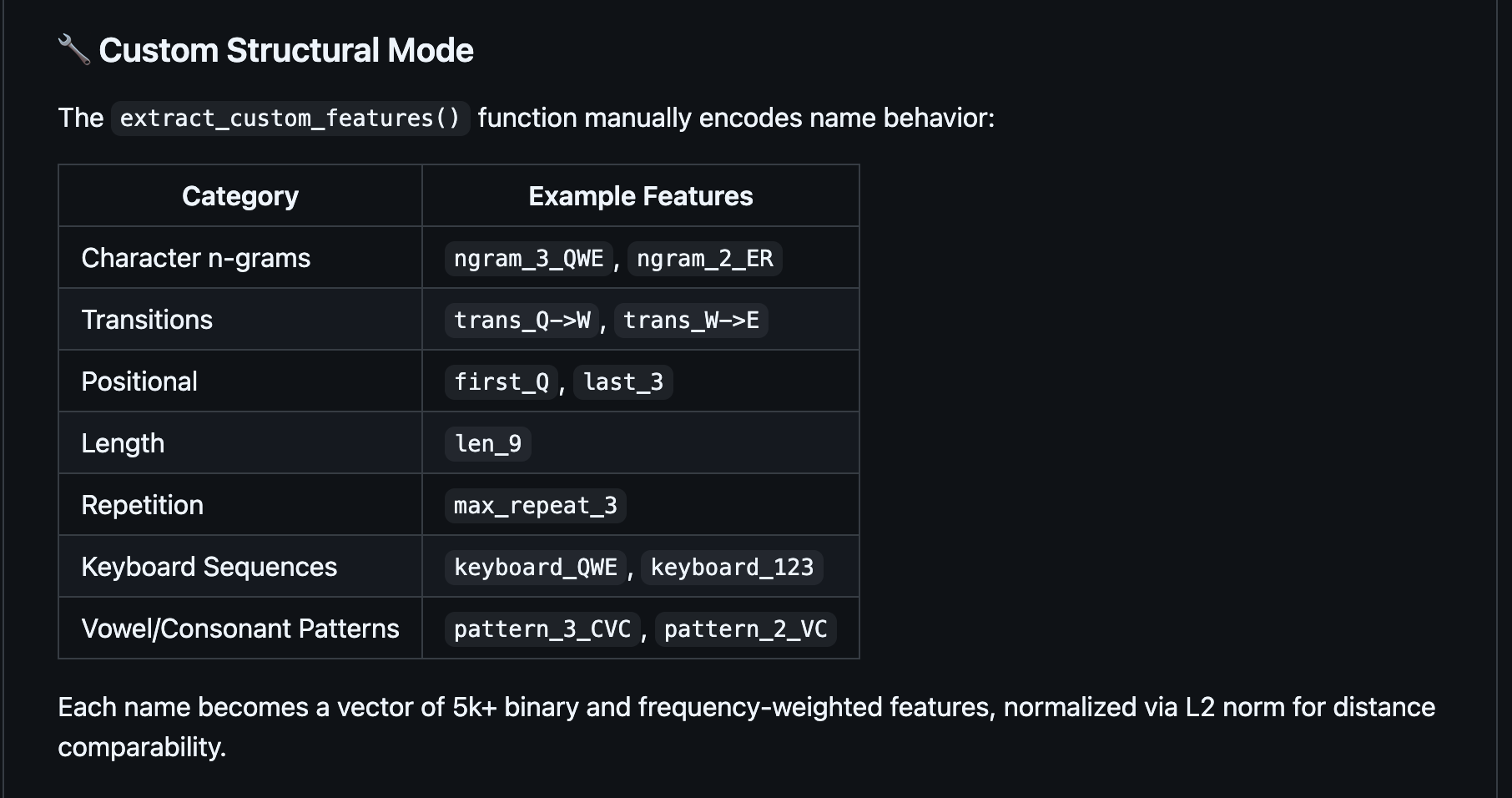1512x798 pixels.
Task: Click the Keyboard Sequences category cell
Action: [x=209, y=567]
